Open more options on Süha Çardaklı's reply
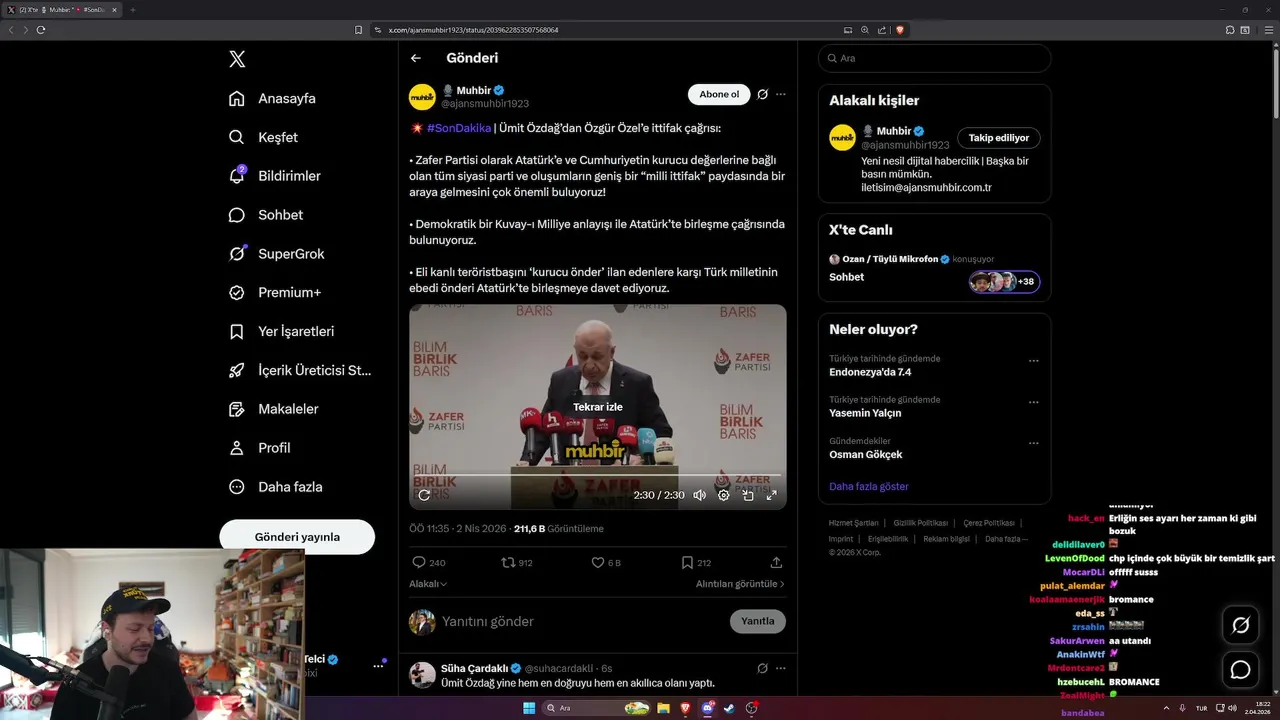Viewport: 1280px width, 720px height. [781, 668]
